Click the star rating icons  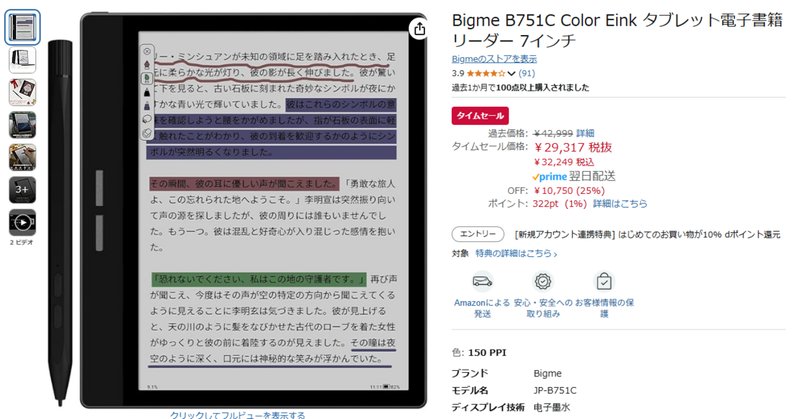coord(485,73)
